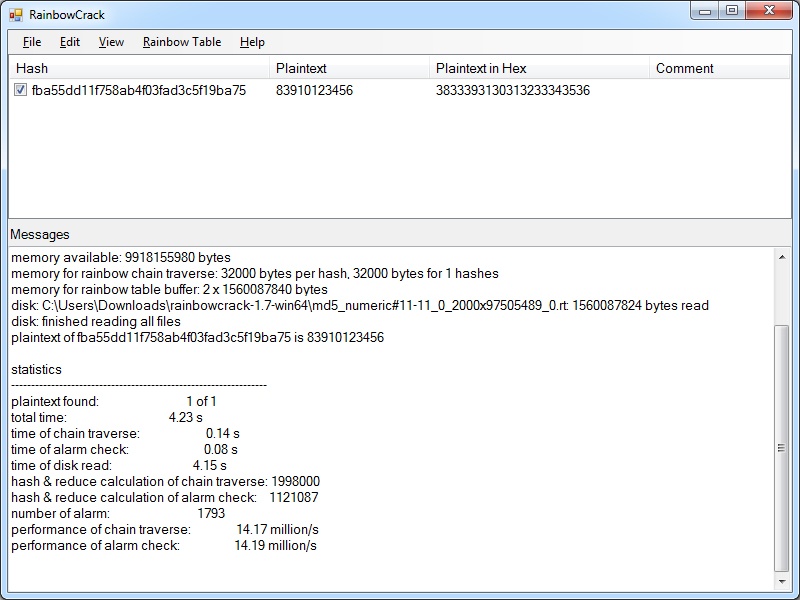Click the 'time of disk read' line

(x=119, y=465)
